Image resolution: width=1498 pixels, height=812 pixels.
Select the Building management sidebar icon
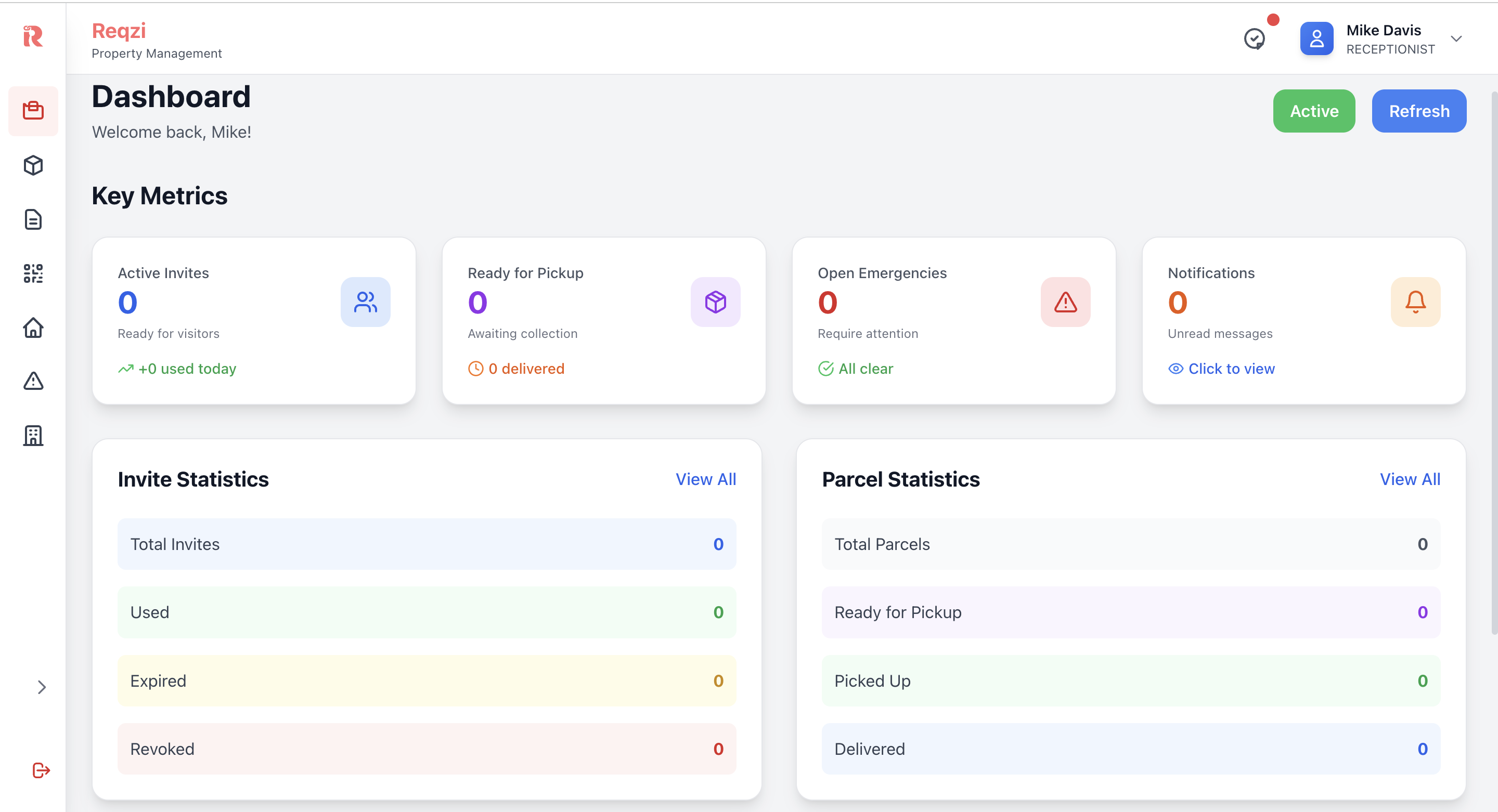[33, 435]
